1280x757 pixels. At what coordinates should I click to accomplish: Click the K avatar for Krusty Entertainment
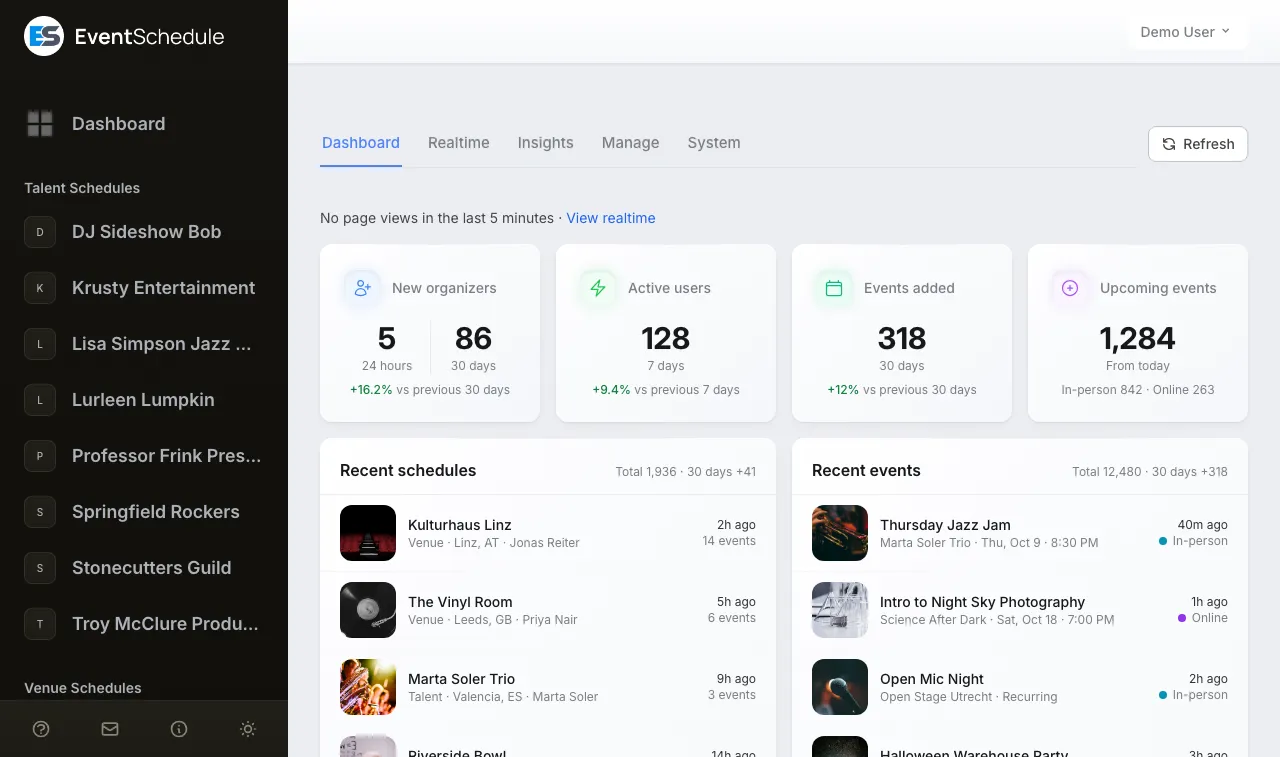tap(40, 288)
